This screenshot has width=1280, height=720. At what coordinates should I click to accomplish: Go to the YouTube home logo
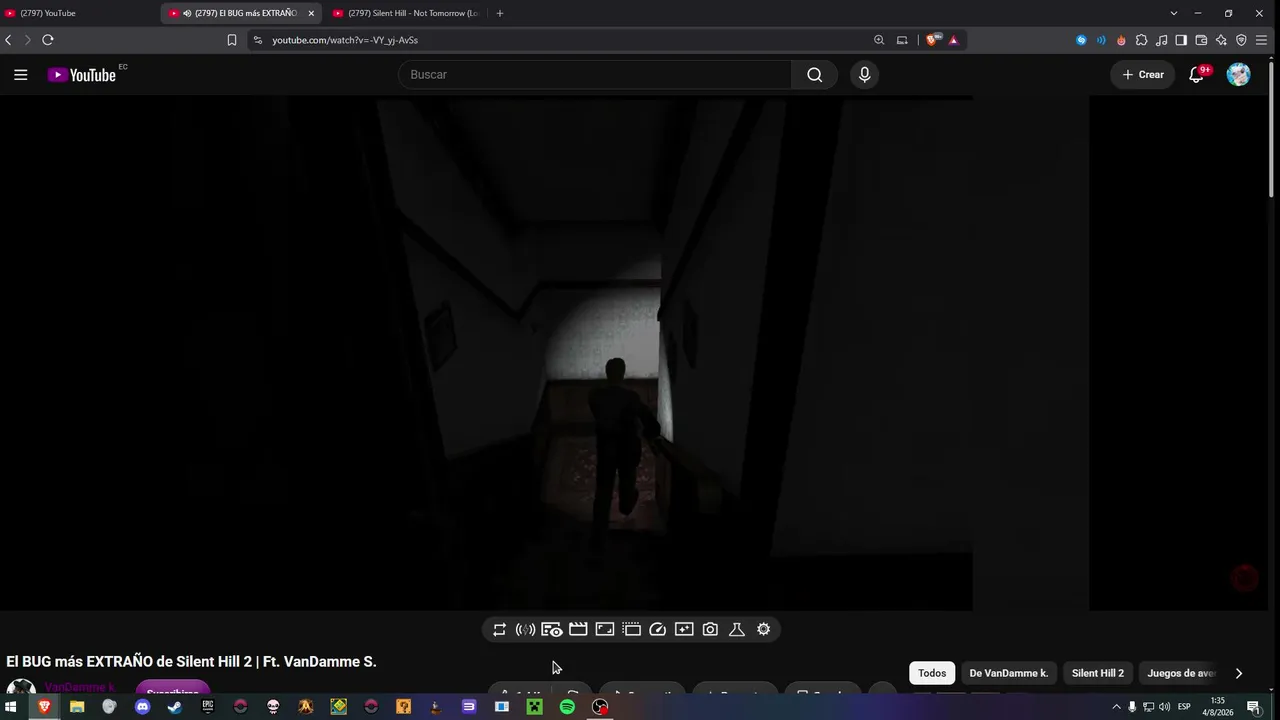pos(82,75)
